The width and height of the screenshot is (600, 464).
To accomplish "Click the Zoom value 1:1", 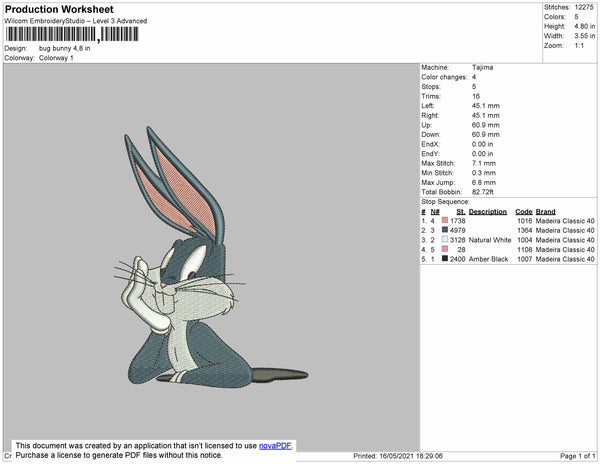I will pos(579,46).
